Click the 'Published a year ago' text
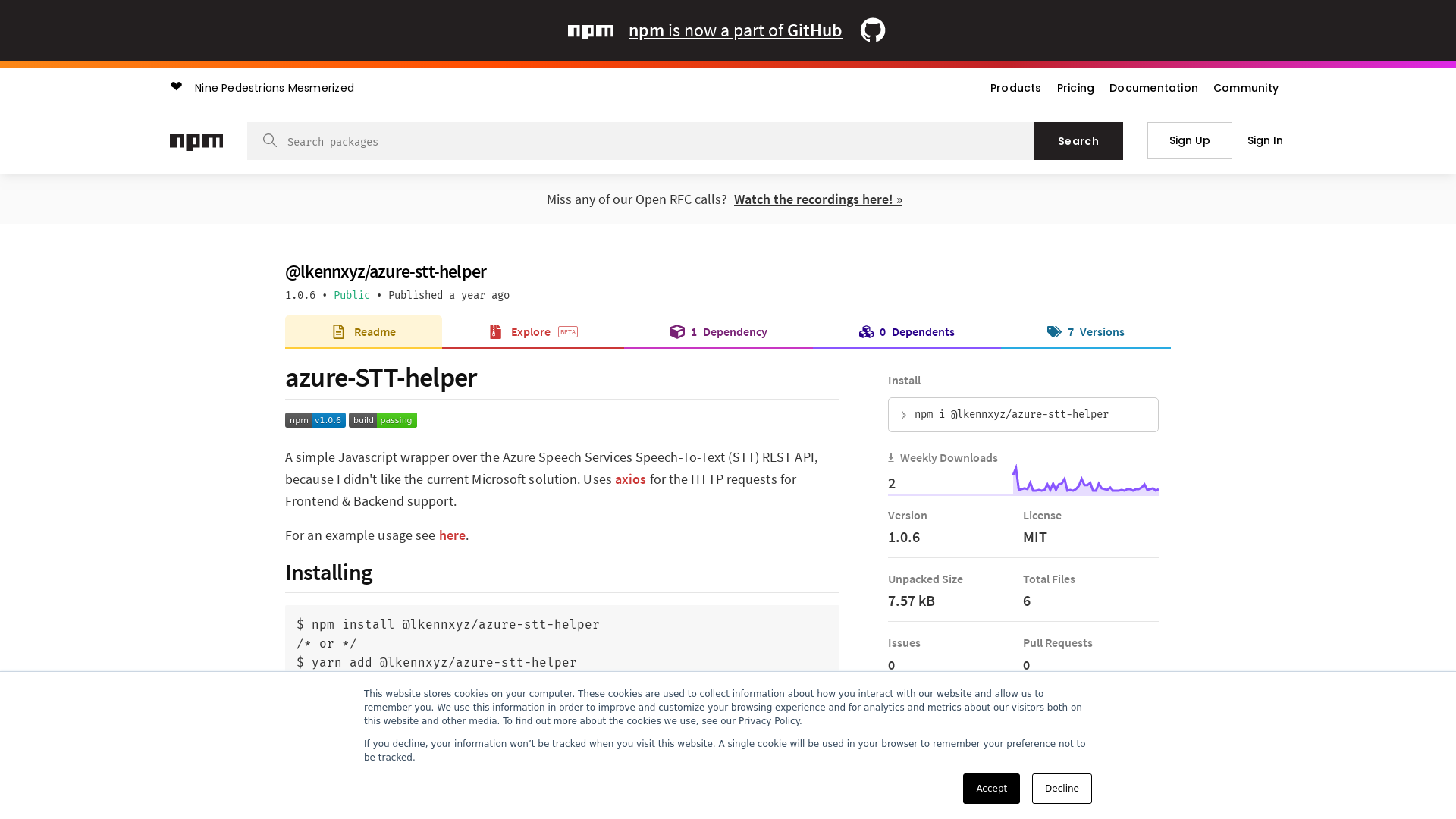Viewport: 1456px width, 819px height. tap(449, 295)
